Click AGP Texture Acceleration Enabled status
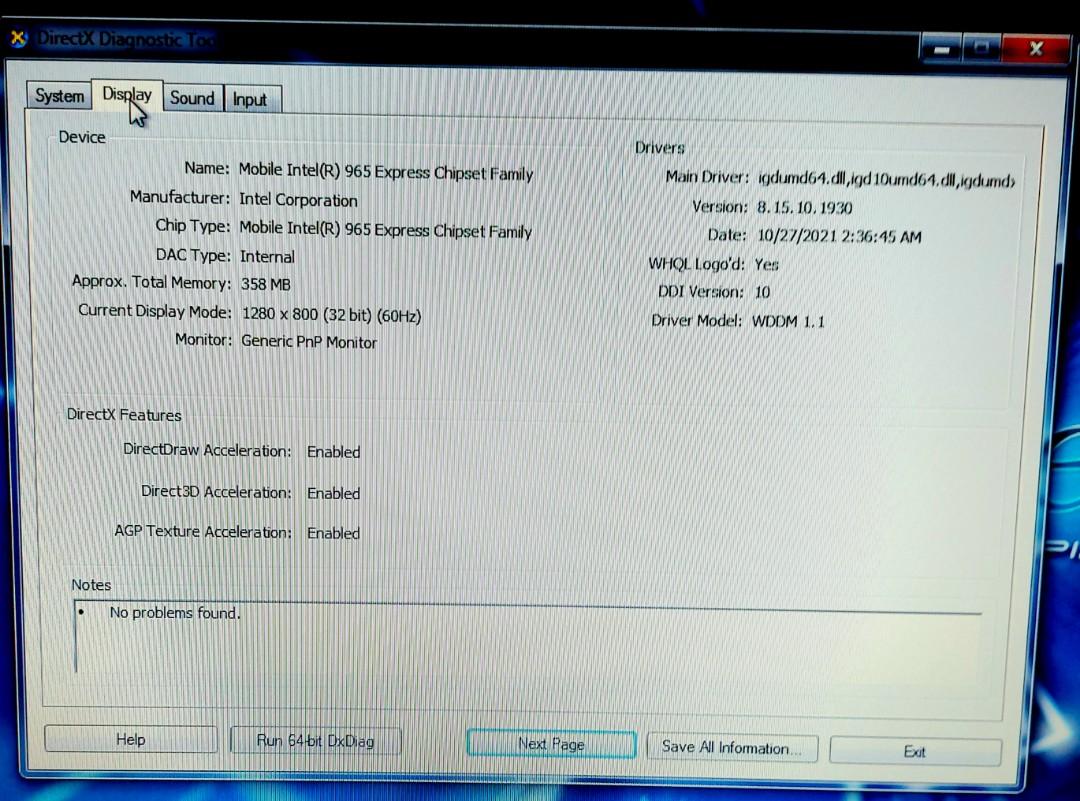Screen dimensions: 1080x801 click(333, 533)
